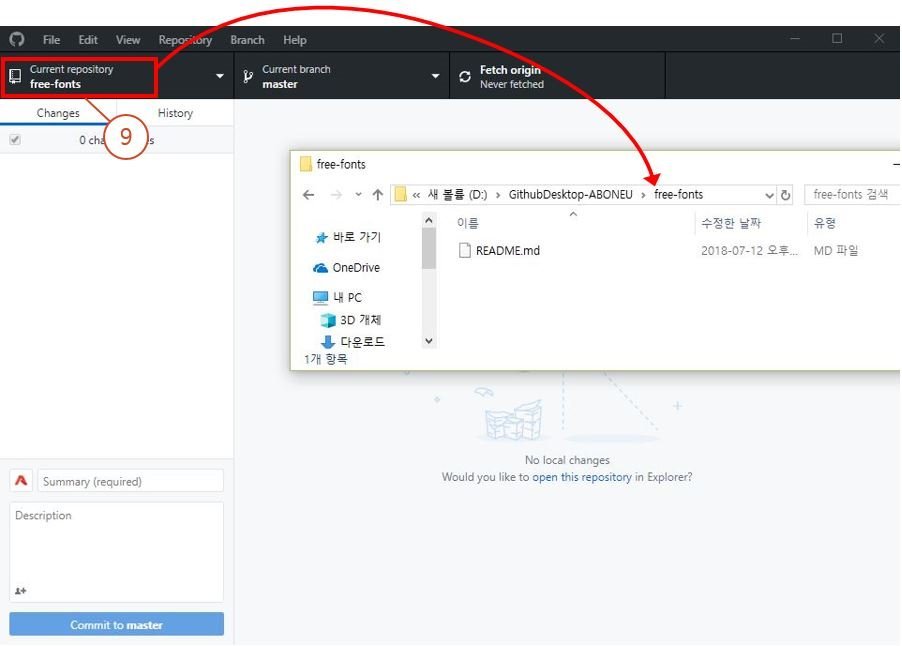902x646 pixels.
Task: Click 새 볼륨 (D:) in address path
Action: (x=457, y=194)
